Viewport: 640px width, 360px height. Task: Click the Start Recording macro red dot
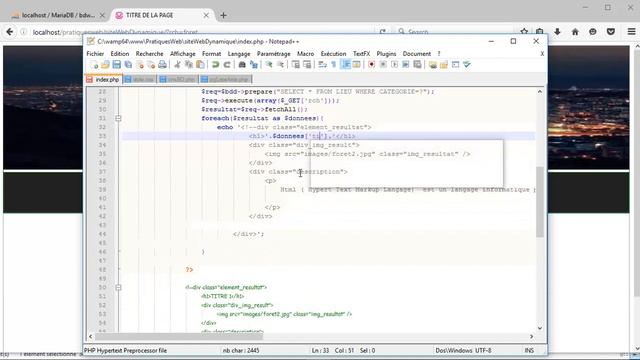371,64
